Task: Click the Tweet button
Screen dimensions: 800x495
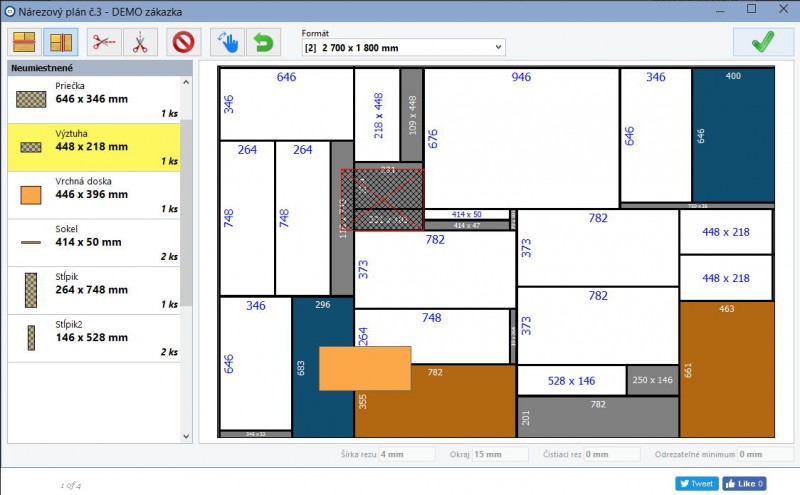Action: coord(696,483)
